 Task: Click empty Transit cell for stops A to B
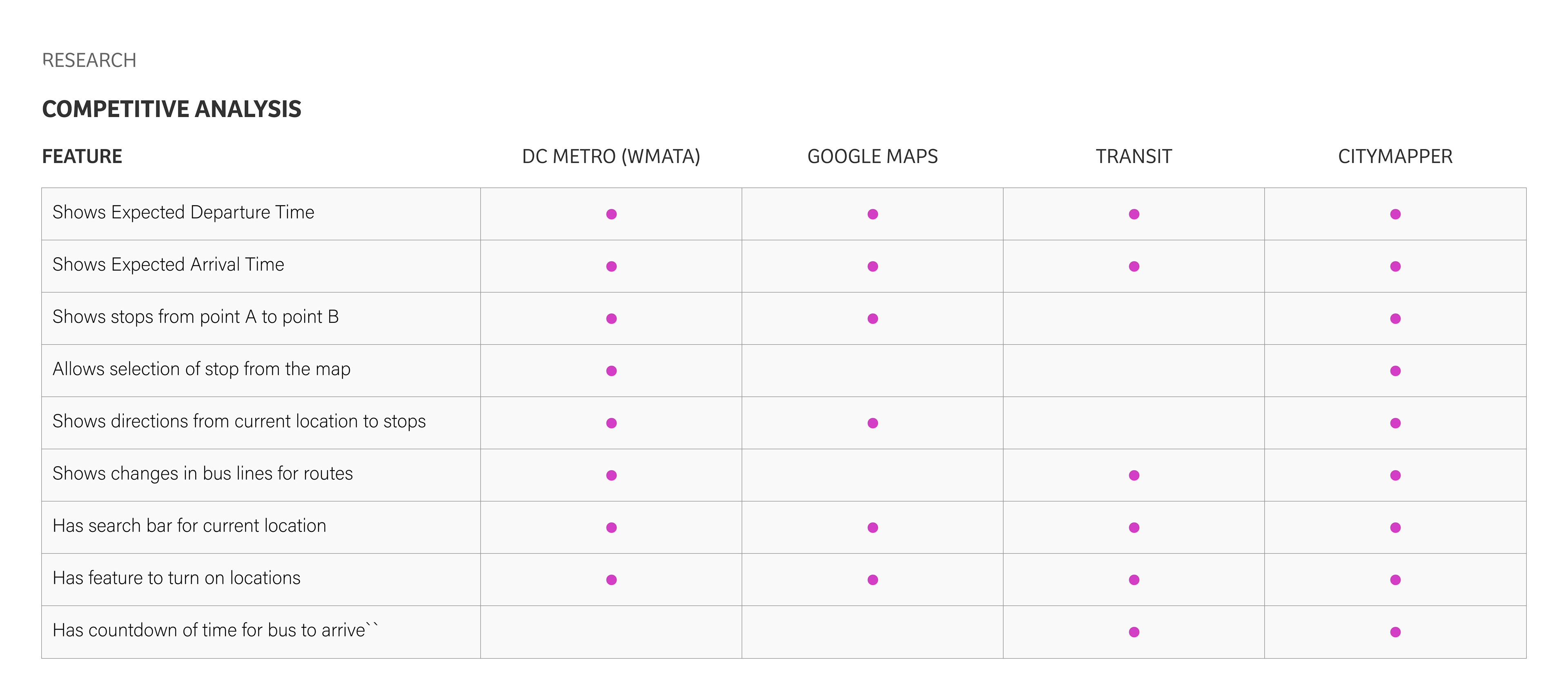(x=1134, y=318)
